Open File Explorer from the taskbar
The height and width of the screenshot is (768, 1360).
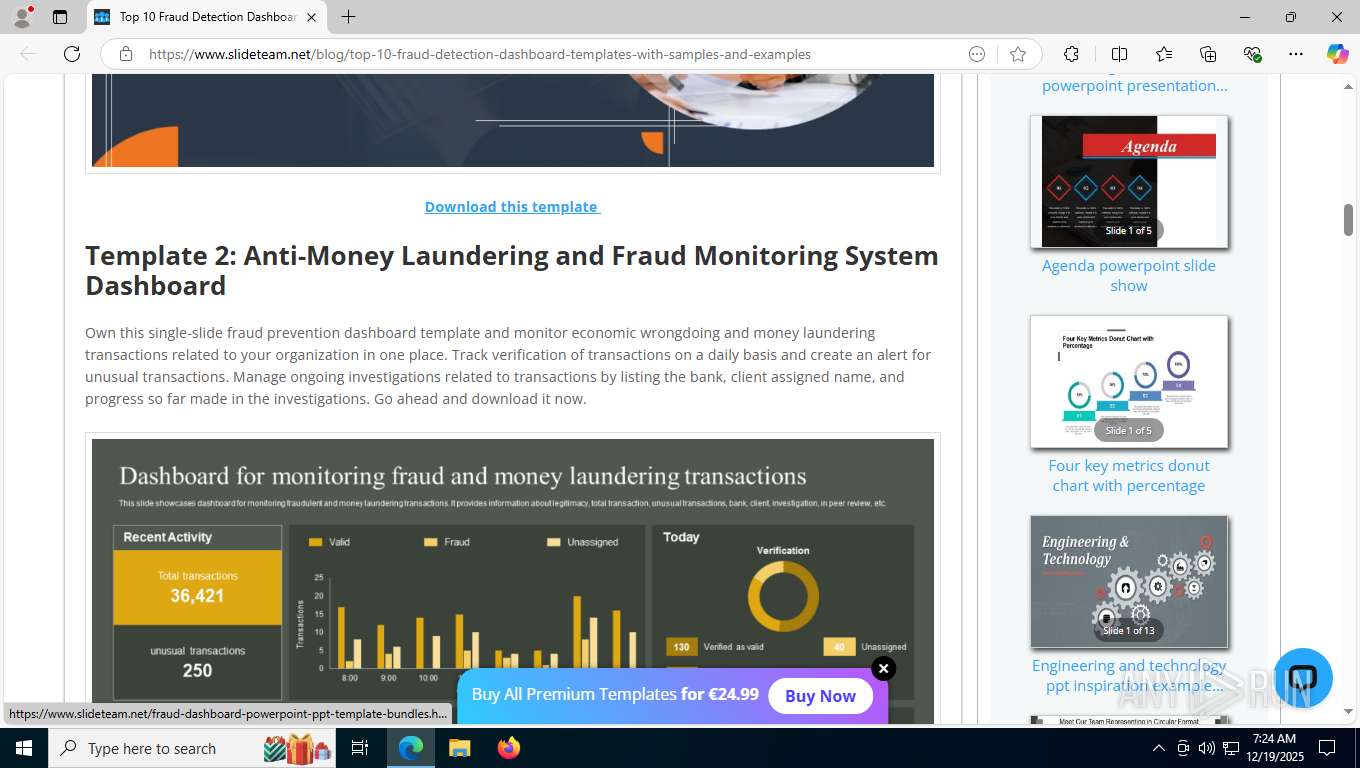point(459,748)
